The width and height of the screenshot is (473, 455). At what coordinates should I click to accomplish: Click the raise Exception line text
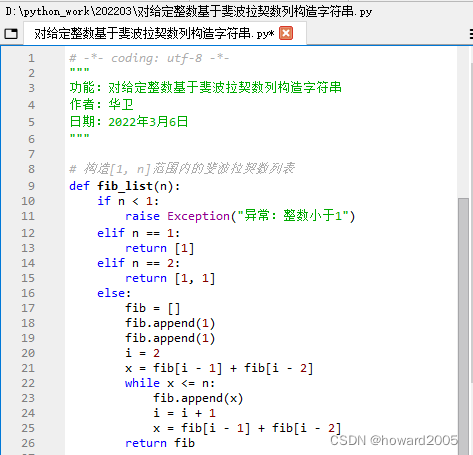[240, 216]
